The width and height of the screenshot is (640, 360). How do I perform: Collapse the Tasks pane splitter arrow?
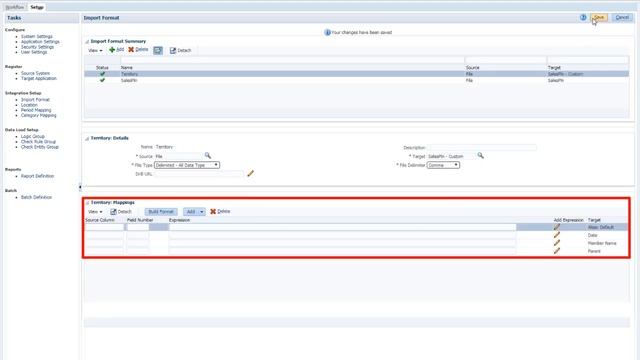(80, 187)
